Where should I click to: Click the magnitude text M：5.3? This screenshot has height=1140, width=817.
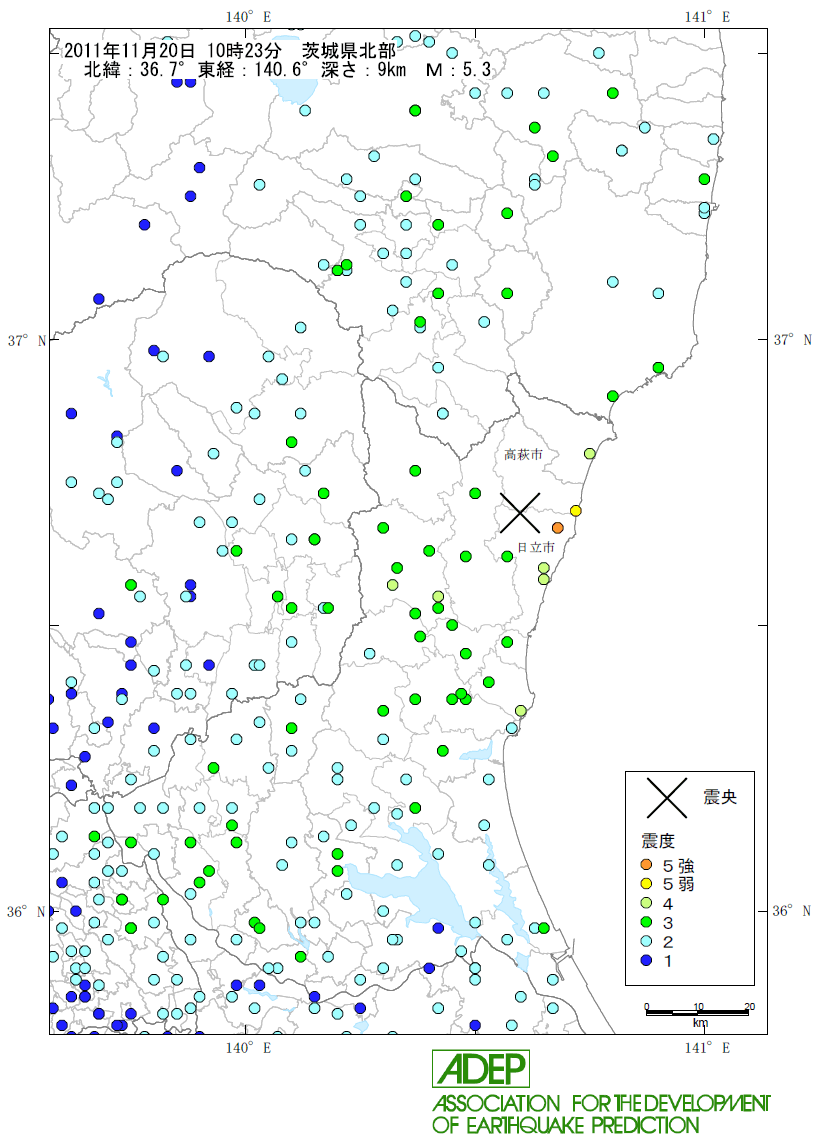tap(459, 70)
